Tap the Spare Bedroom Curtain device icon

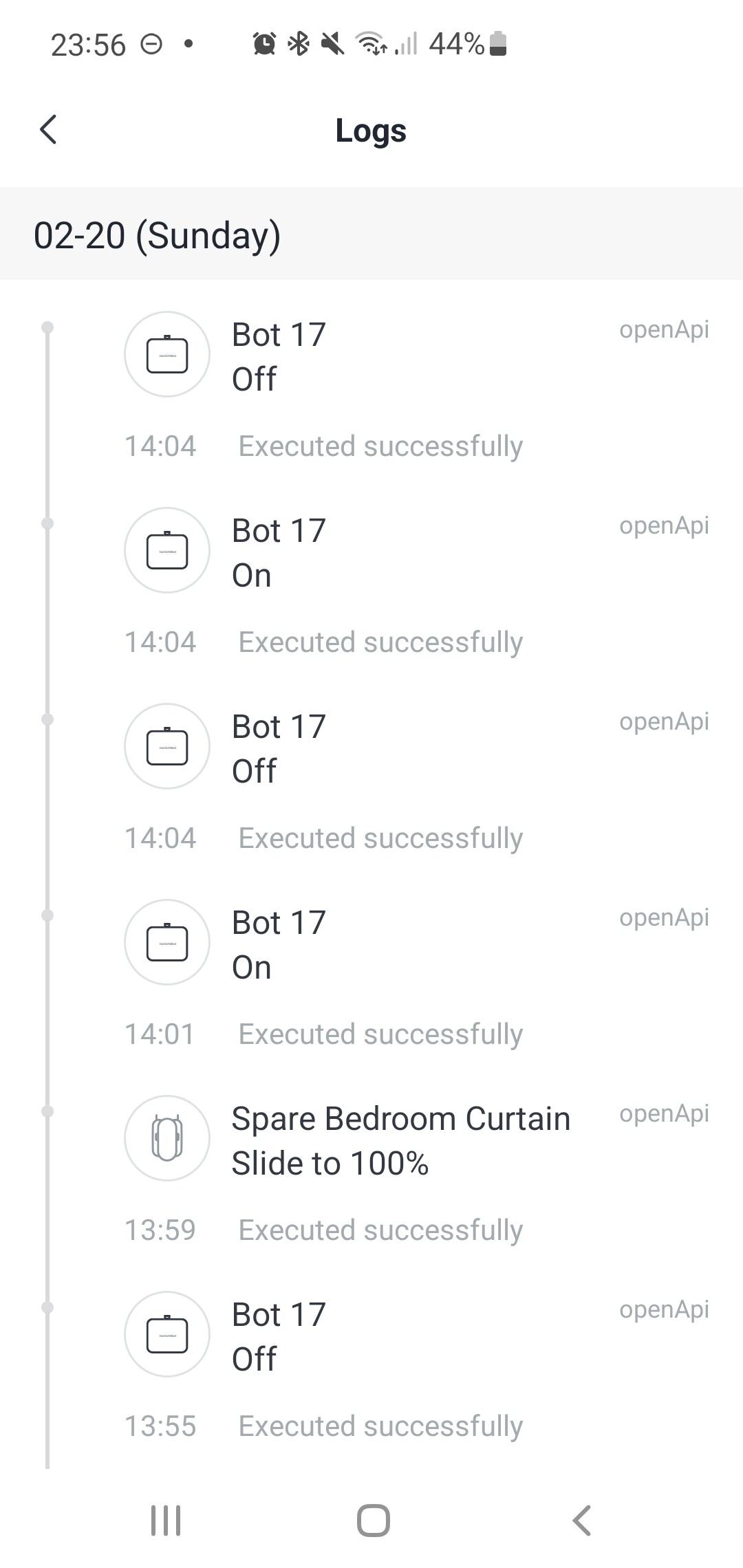click(x=166, y=1138)
